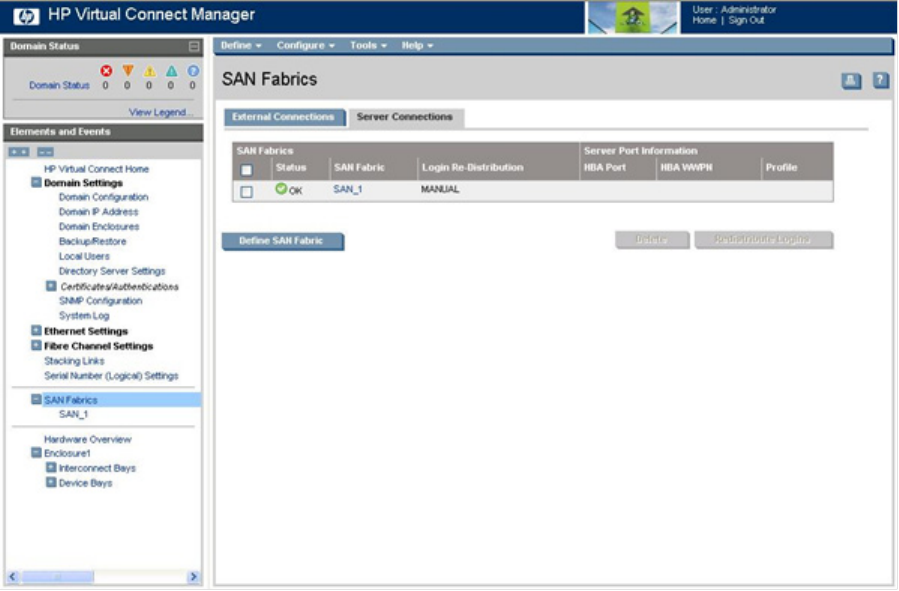Click the HP logo in header
Viewport: 899px width, 591px height.
coord(28,16)
